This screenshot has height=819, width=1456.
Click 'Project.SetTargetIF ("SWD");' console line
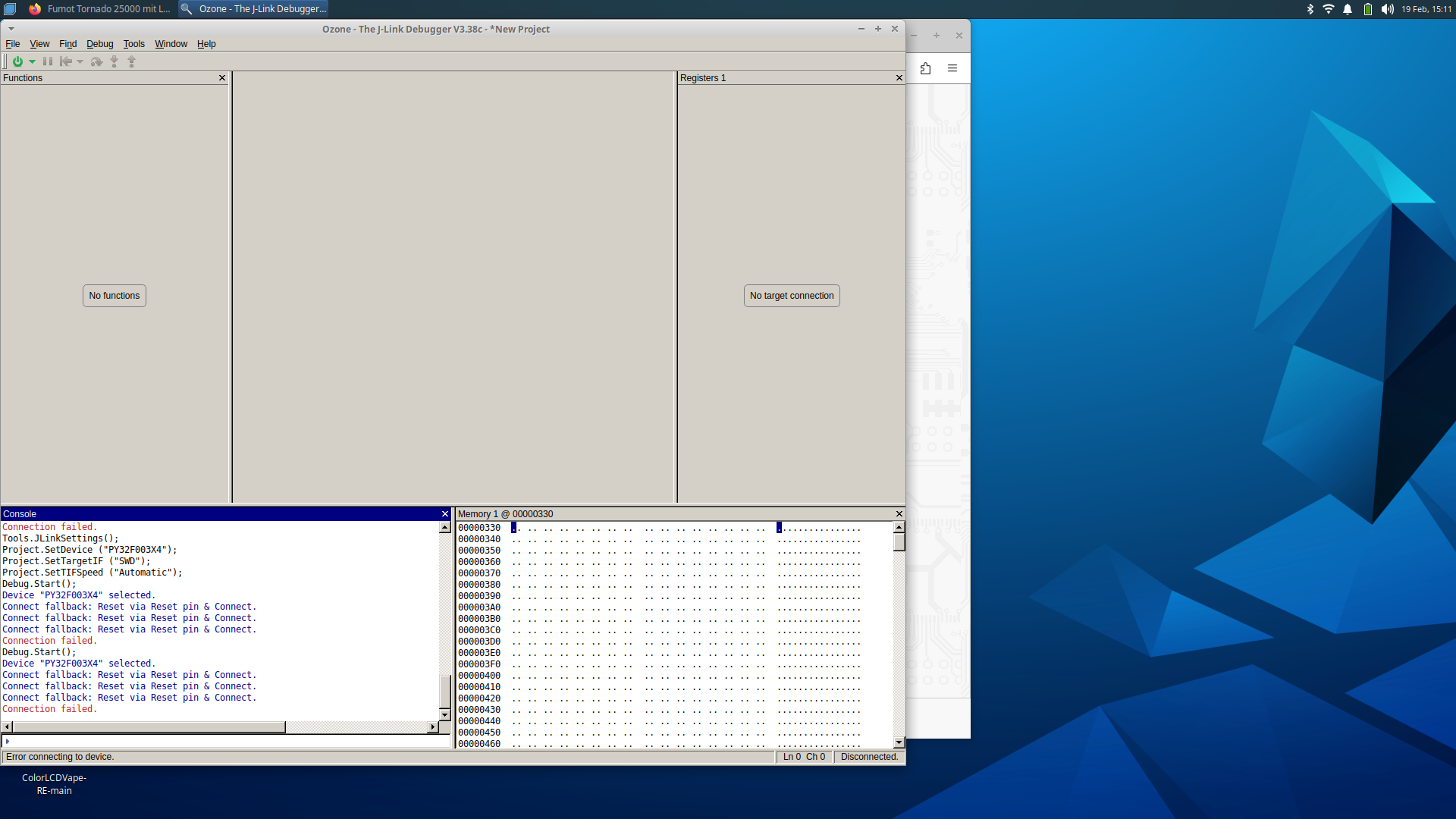tap(77, 561)
